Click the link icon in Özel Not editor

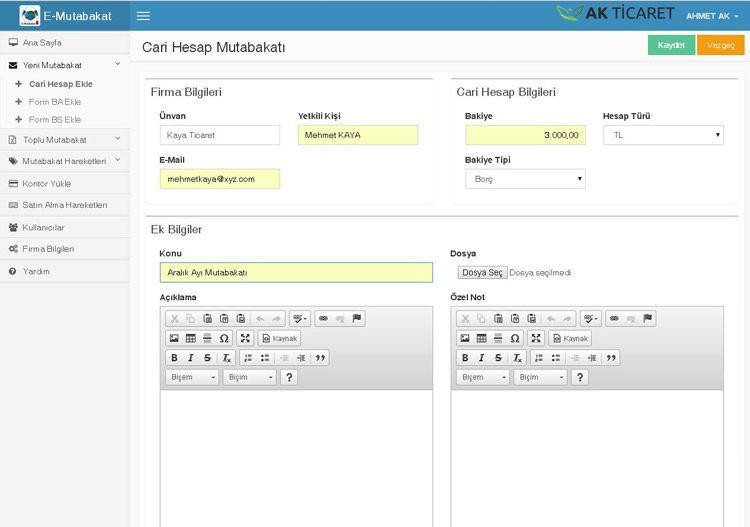pyautogui.click(x=614, y=318)
